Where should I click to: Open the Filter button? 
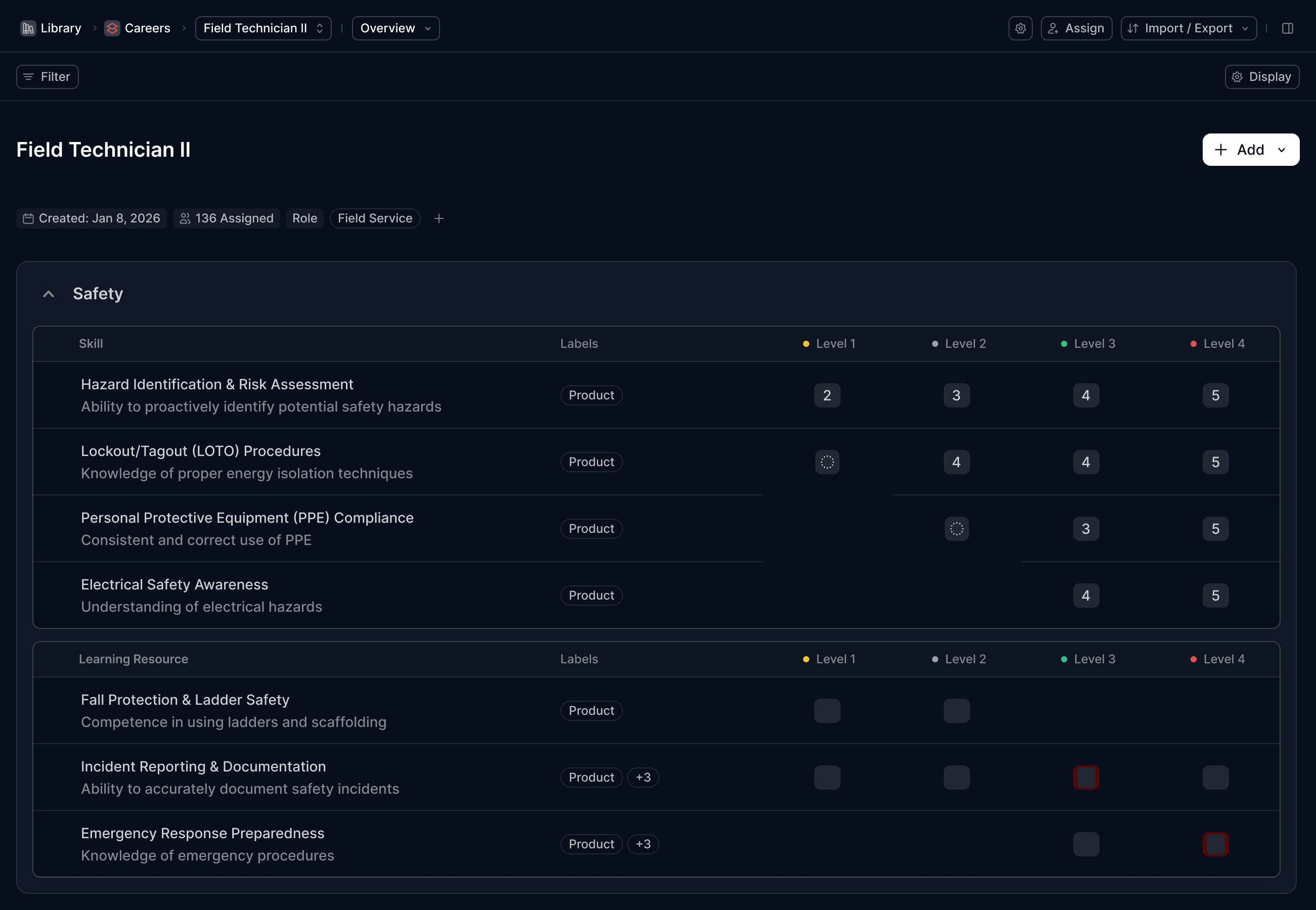(48, 76)
